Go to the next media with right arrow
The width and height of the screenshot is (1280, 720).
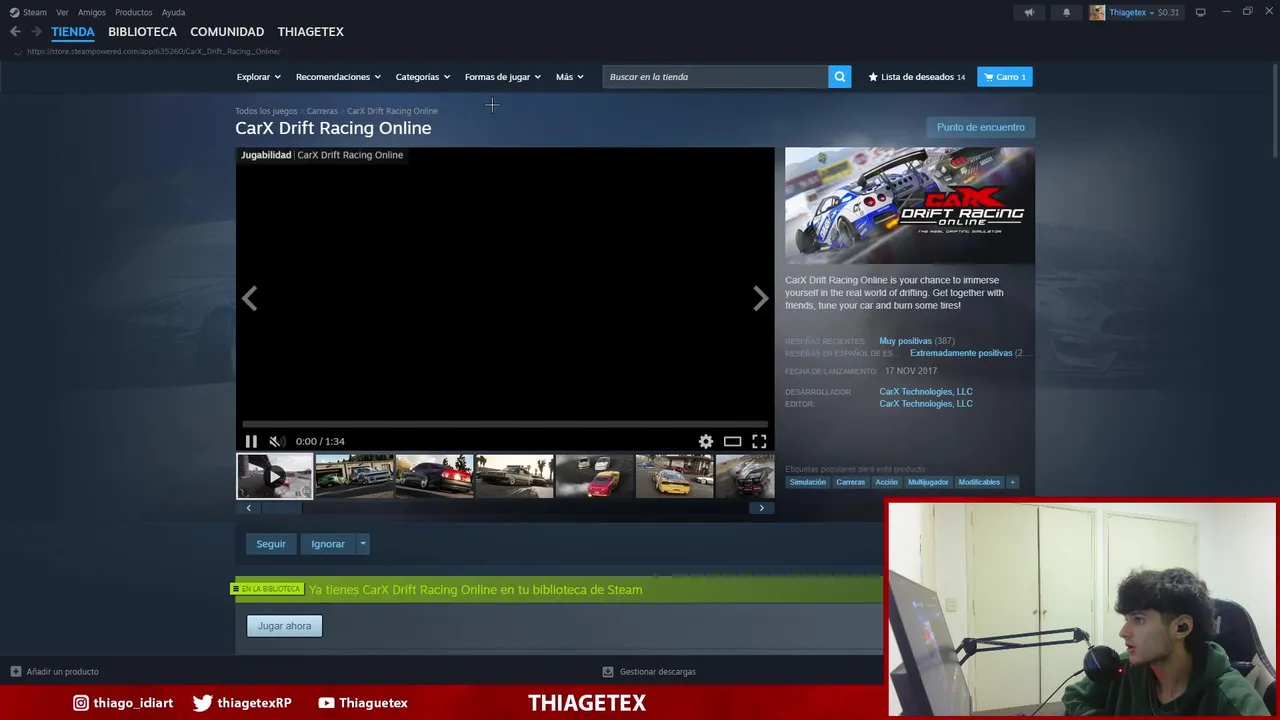761,298
